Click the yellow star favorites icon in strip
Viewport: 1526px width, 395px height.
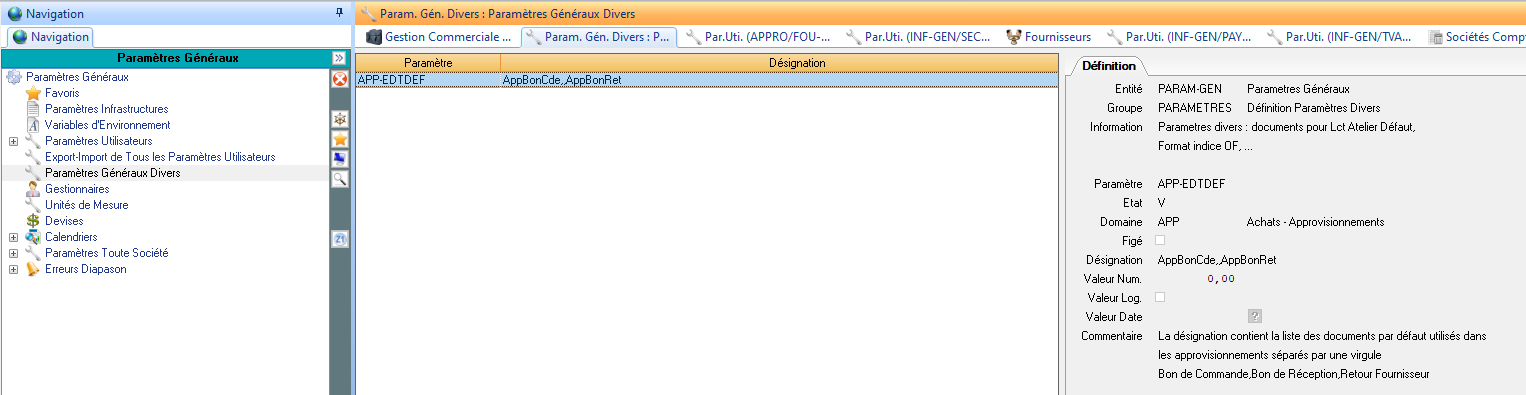click(340, 139)
